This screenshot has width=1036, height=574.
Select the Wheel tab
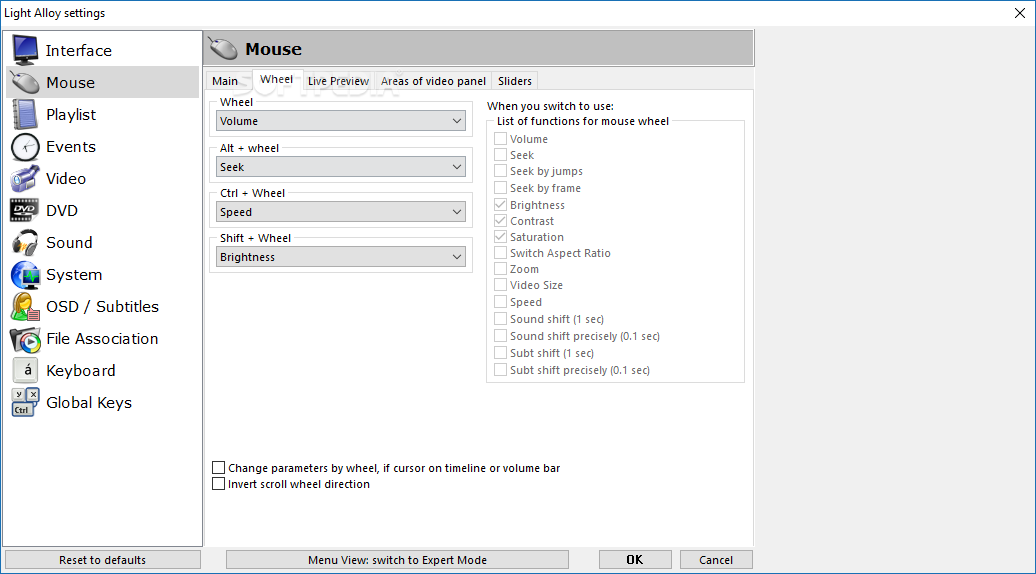click(276, 79)
